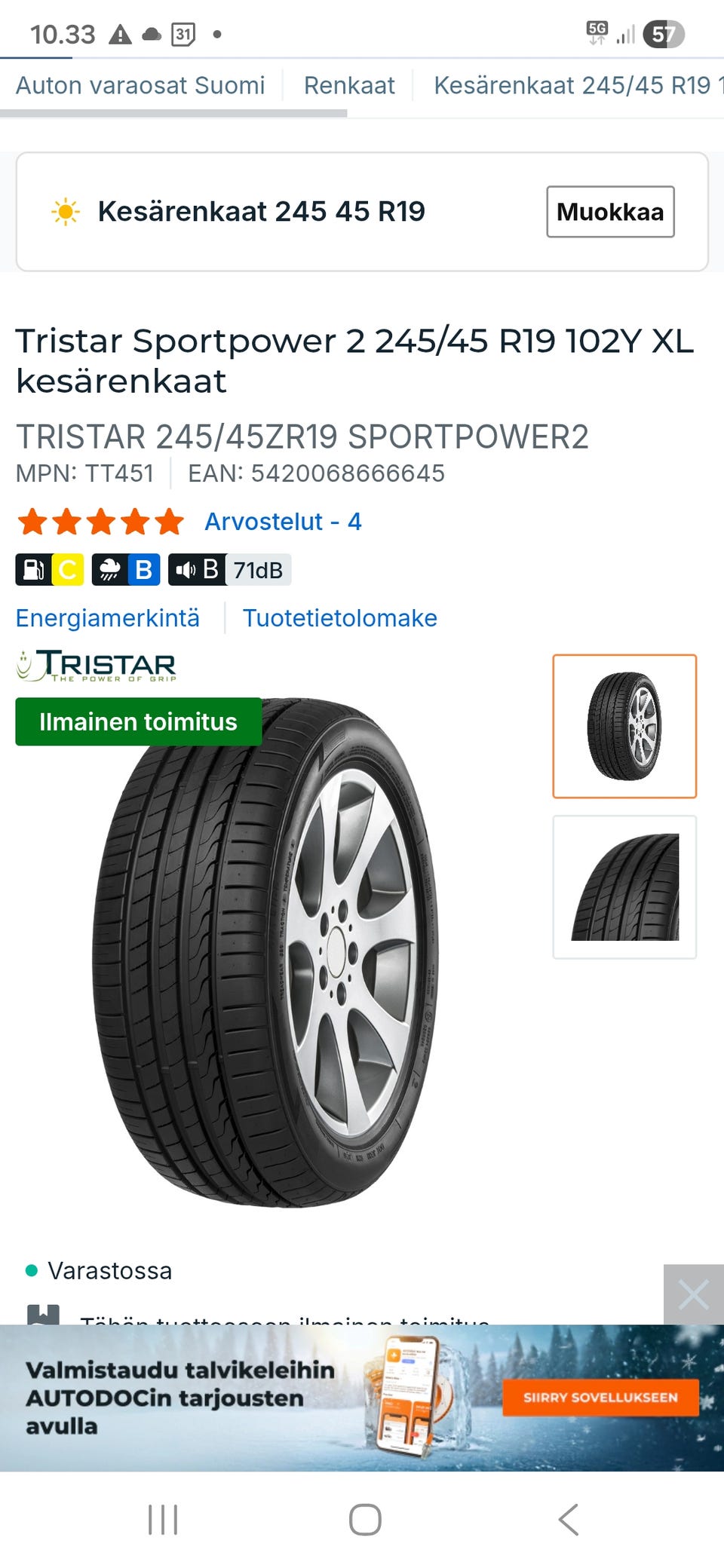
Task: Tap the sun icon beside Kesärenkaat
Action: point(66,212)
